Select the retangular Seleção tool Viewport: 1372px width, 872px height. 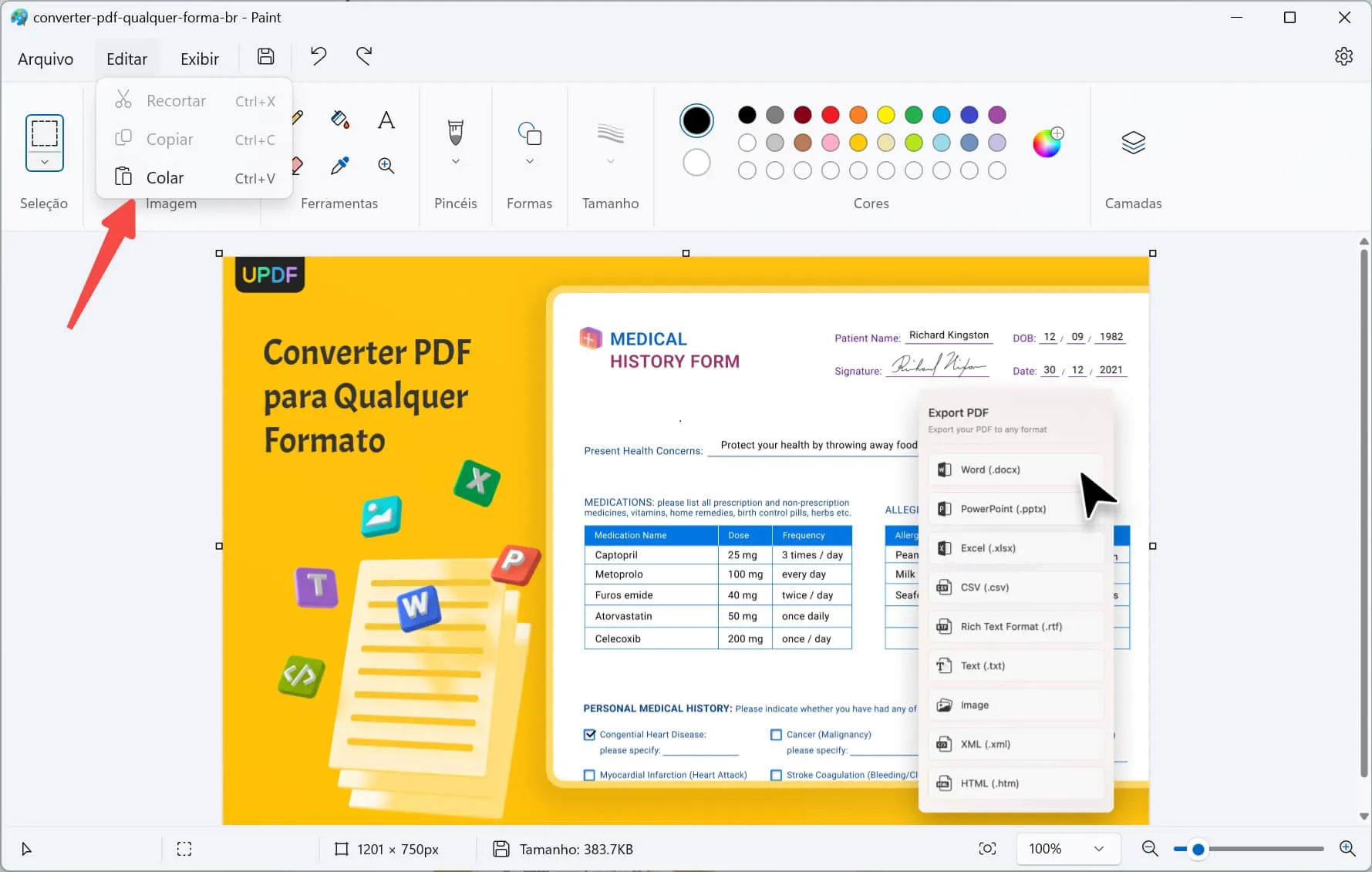(44, 143)
